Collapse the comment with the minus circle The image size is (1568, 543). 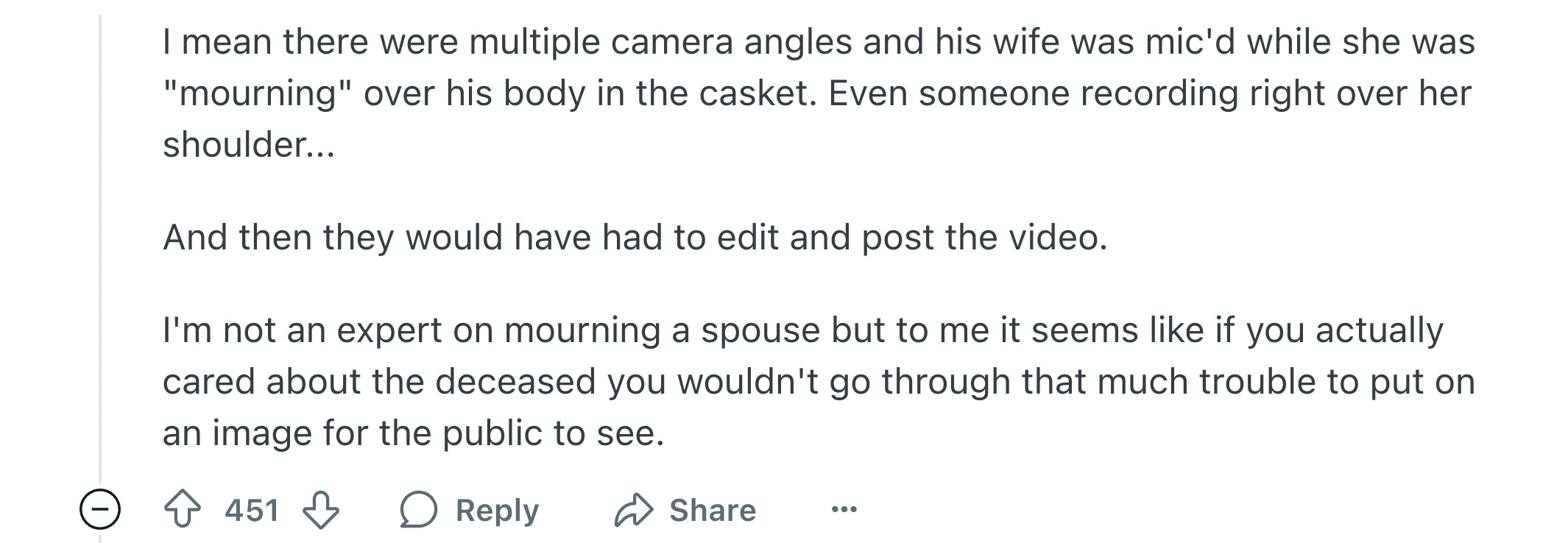coord(100,509)
